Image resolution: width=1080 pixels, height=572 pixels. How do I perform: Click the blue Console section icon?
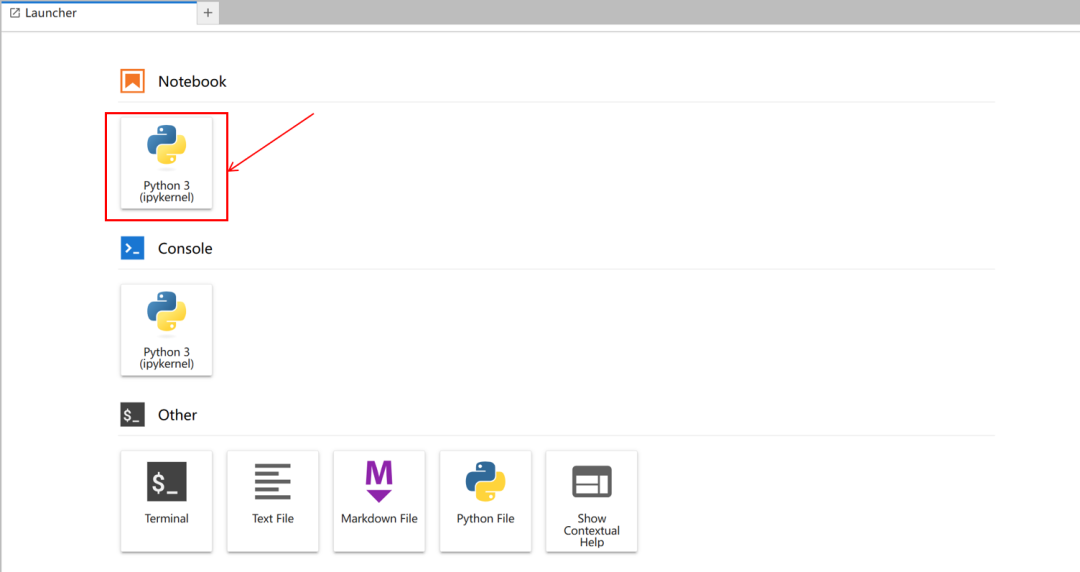coord(132,248)
